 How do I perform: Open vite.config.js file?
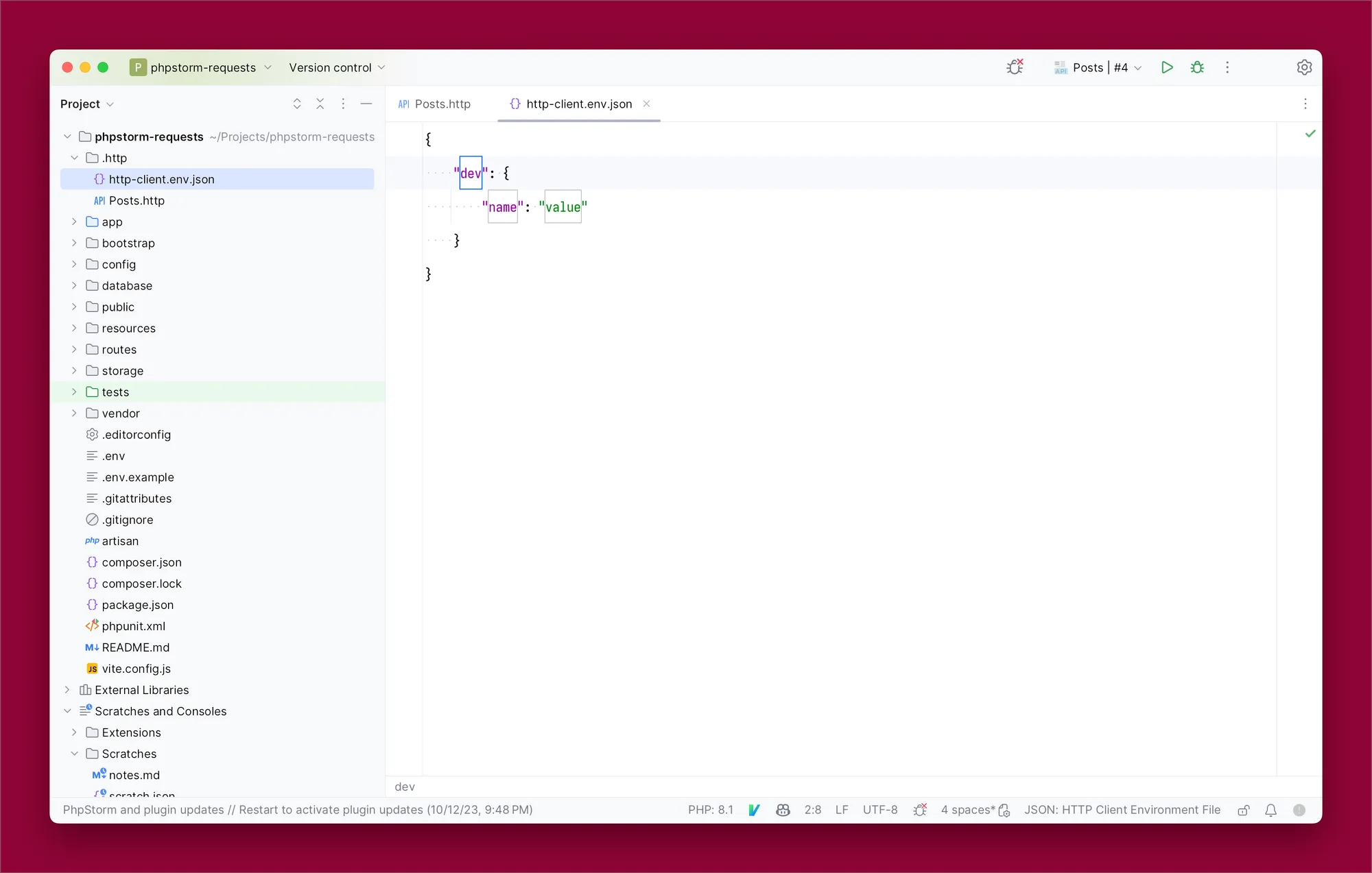click(x=136, y=668)
